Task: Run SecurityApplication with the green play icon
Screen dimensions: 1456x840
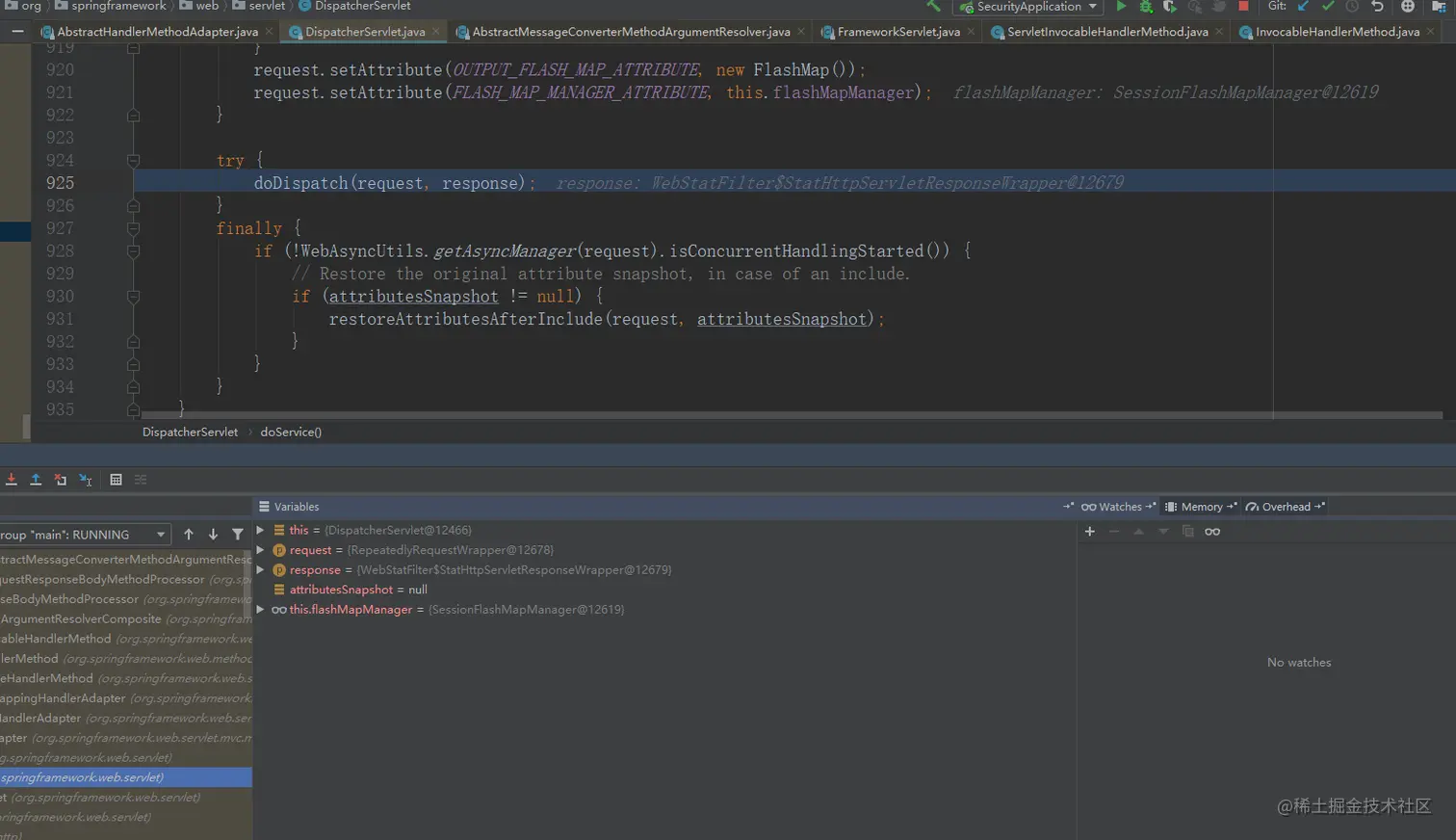Action: pos(1121,6)
